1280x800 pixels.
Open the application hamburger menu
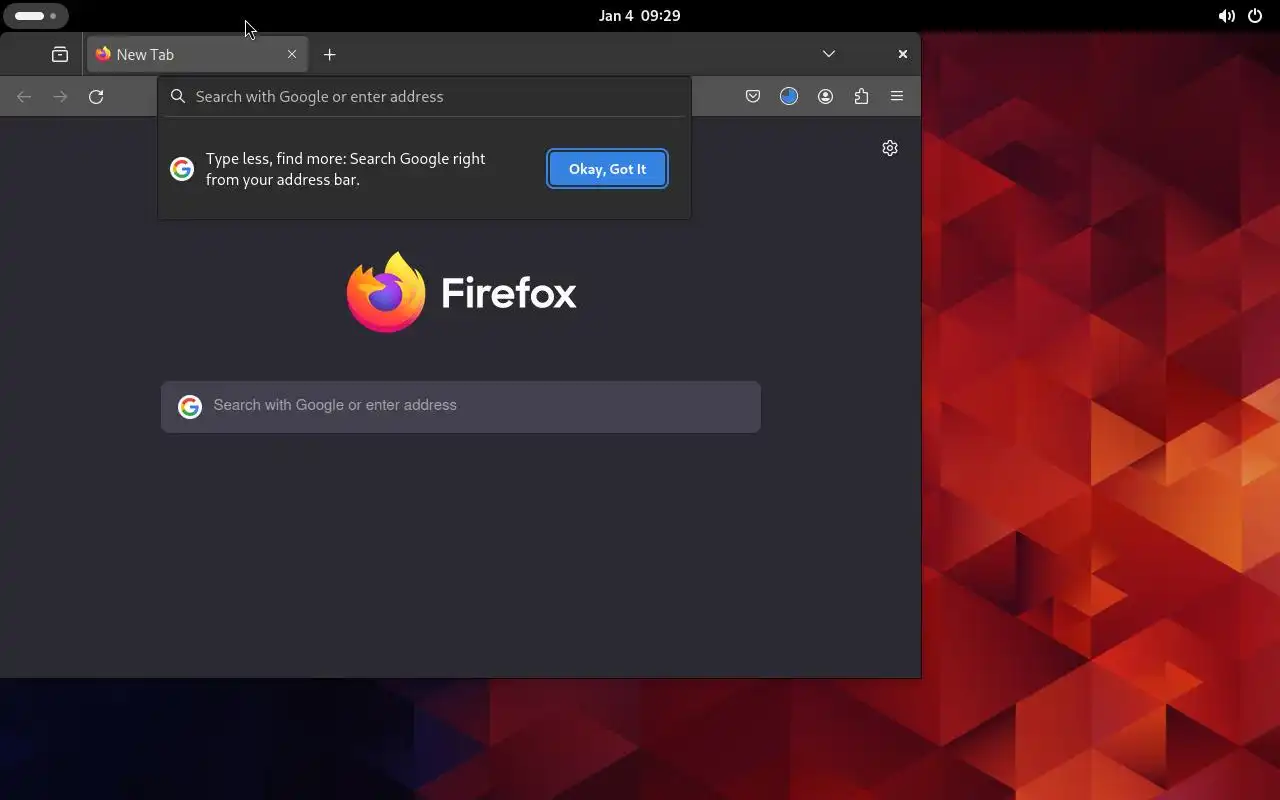click(x=897, y=96)
